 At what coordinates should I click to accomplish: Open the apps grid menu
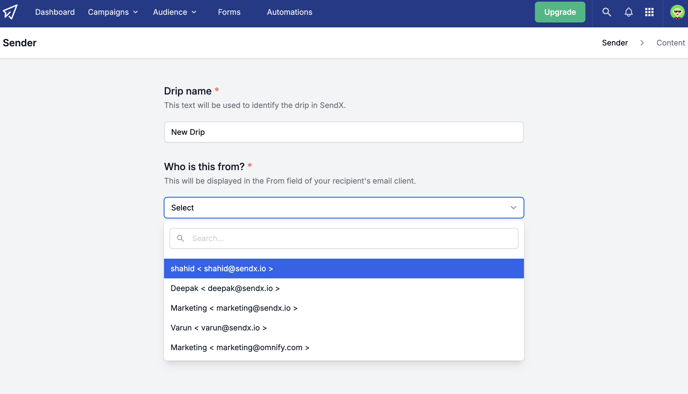[649, 12]
